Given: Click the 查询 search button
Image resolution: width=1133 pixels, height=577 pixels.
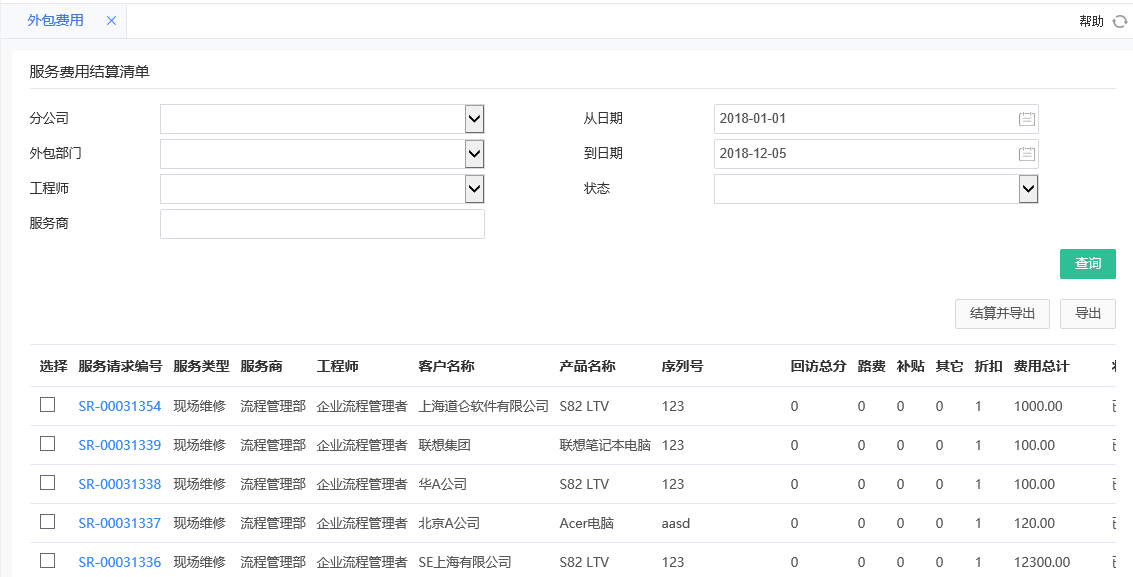Looking at the screenshot, I should click(1087, 263).
